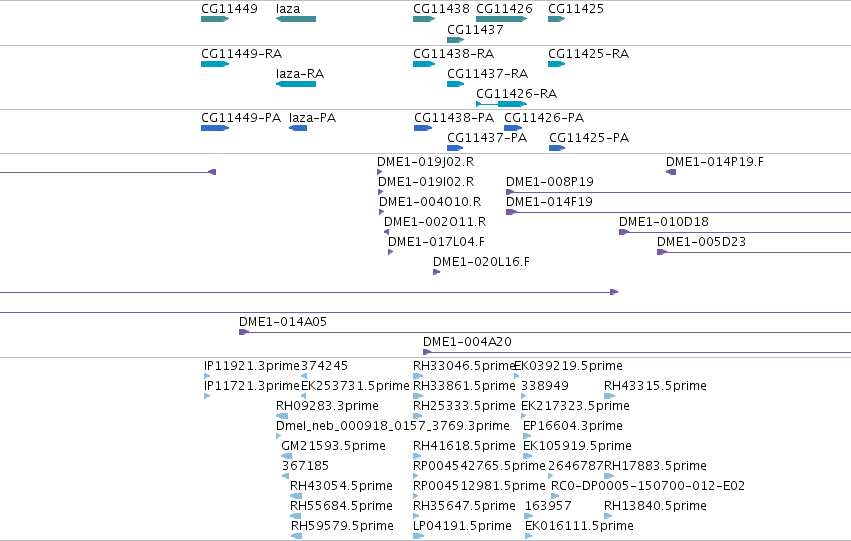Screen dimensions: 851x541
Task: Click the CG11438 gene label
Action: click(x=441, y=9)
